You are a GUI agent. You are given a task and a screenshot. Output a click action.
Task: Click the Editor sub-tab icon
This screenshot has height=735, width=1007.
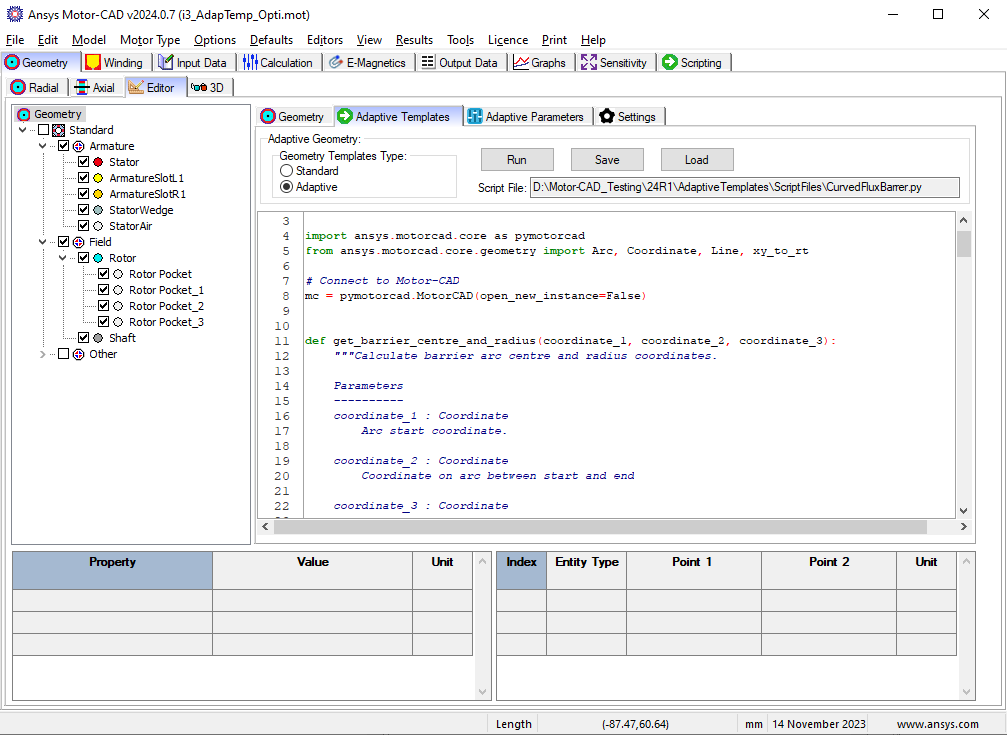coord(136,87)
